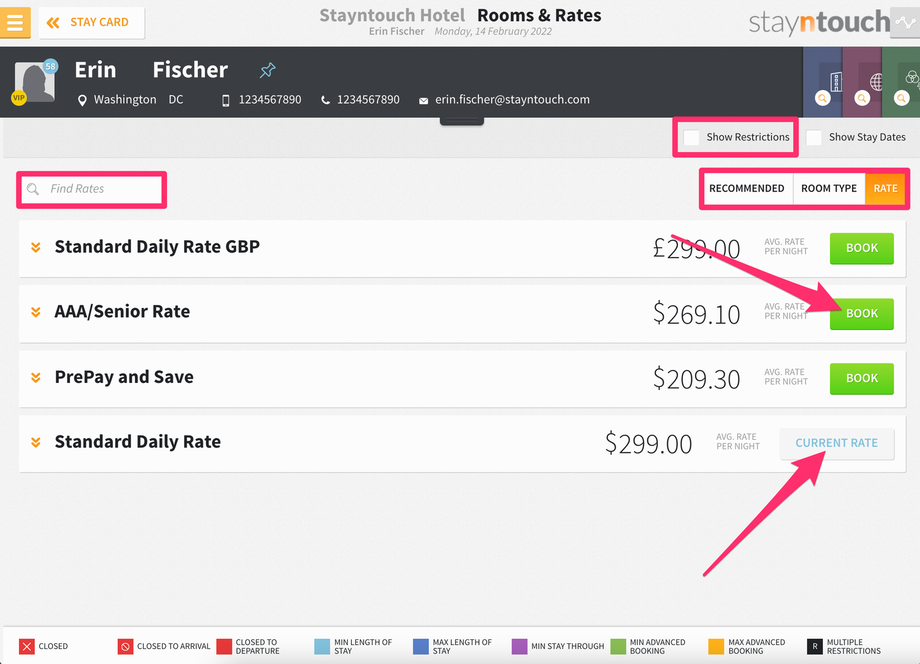Click Max Advanced Booking orange swatch
920x664 pixels.
(716, 646)
